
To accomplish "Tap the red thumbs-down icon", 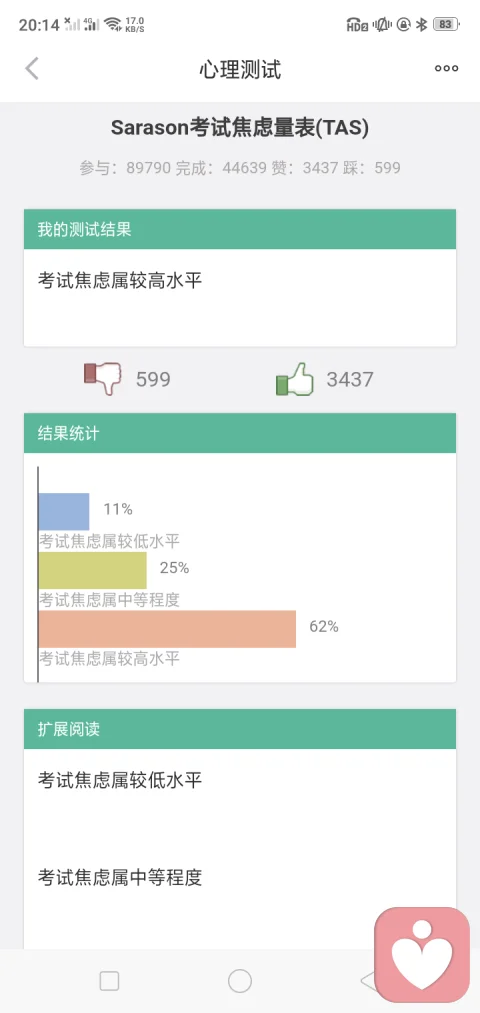I will point(103,379).
